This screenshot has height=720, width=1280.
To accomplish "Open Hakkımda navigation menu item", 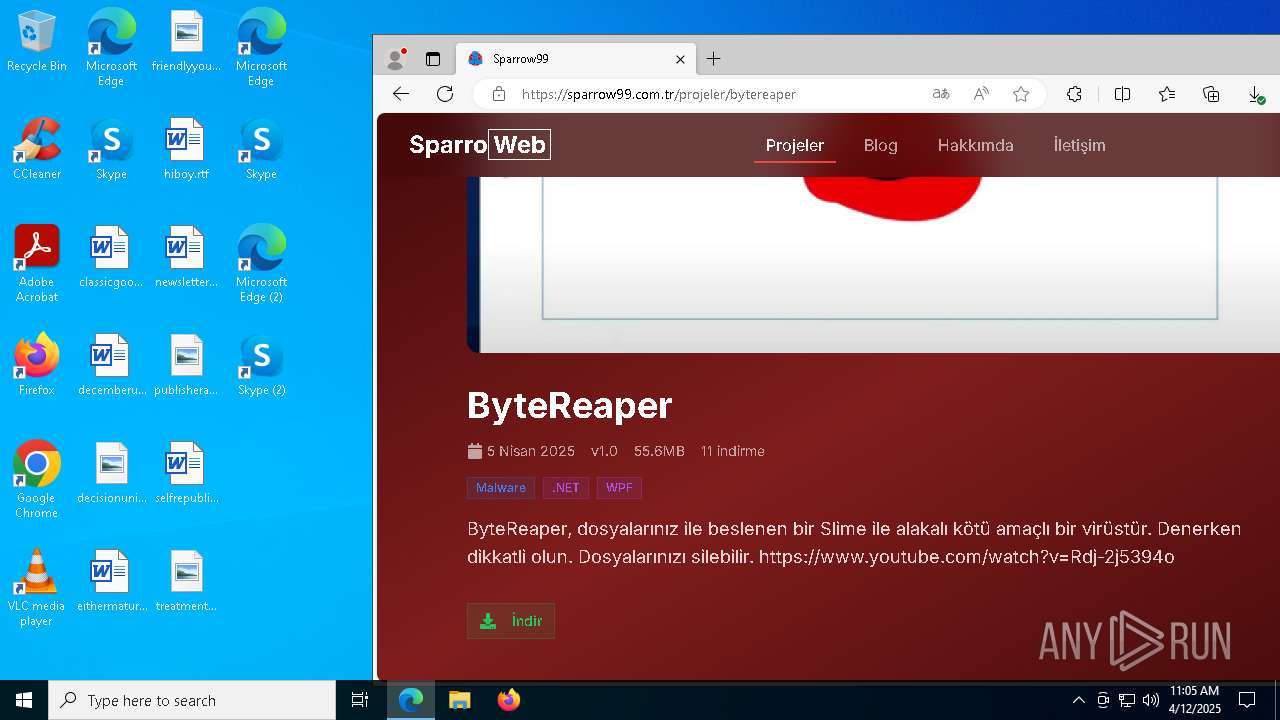I will [x=976, y=145].
